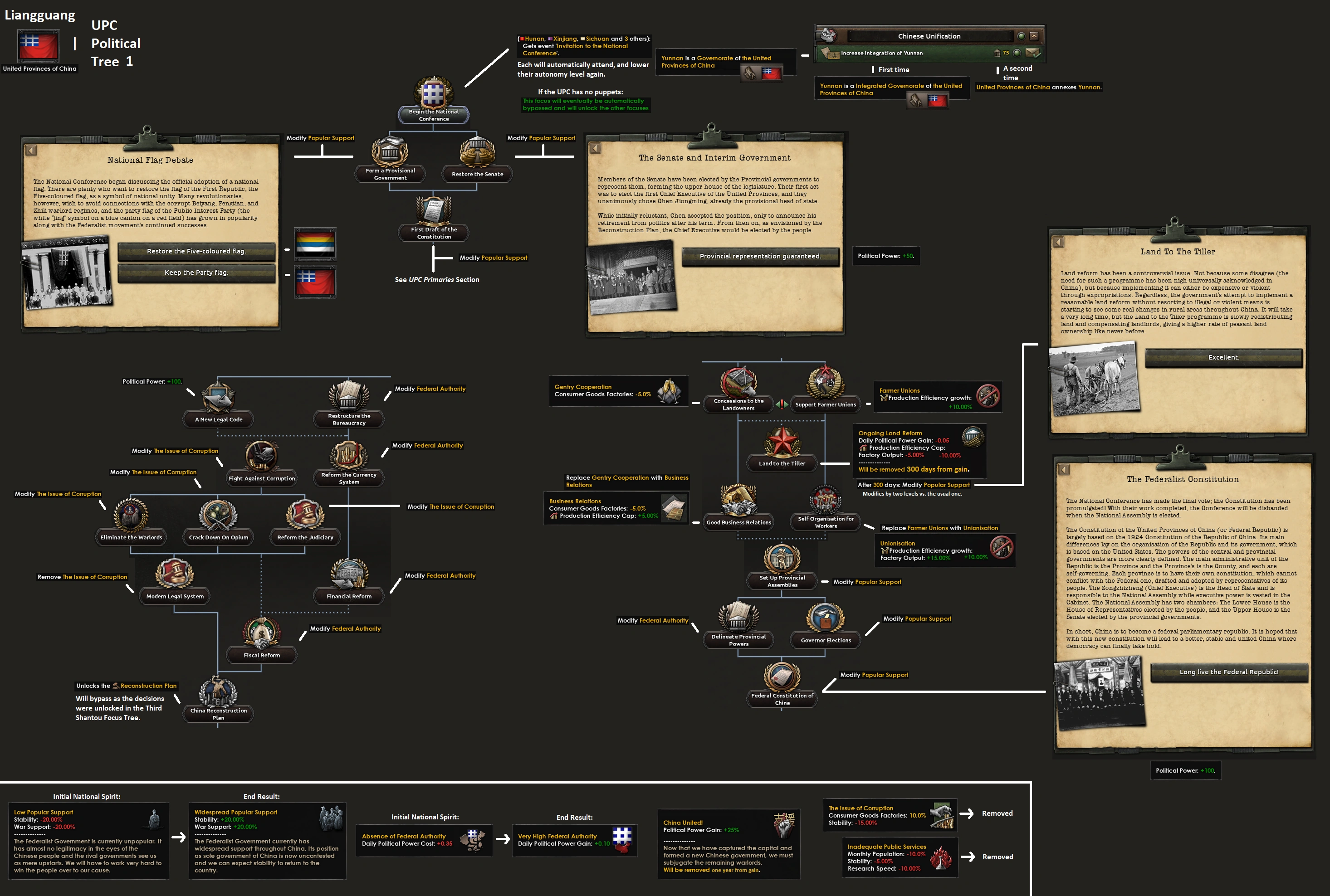Click the Five-coloured flag swatch image
Image resolution: width=1330 pixels, height=896 pixels.
[x=315, y=244]
